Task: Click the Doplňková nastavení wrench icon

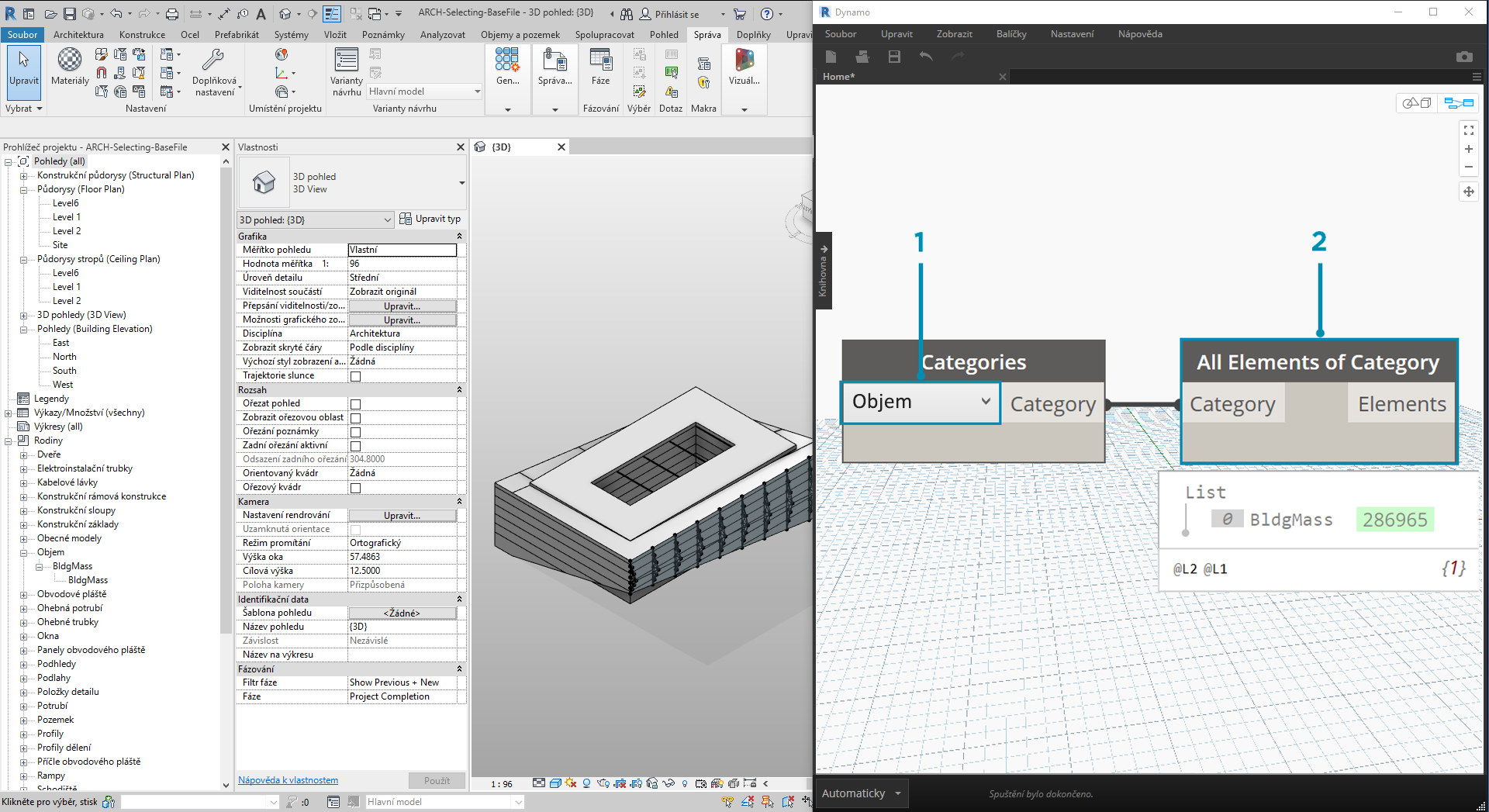Action: (212, 60)
